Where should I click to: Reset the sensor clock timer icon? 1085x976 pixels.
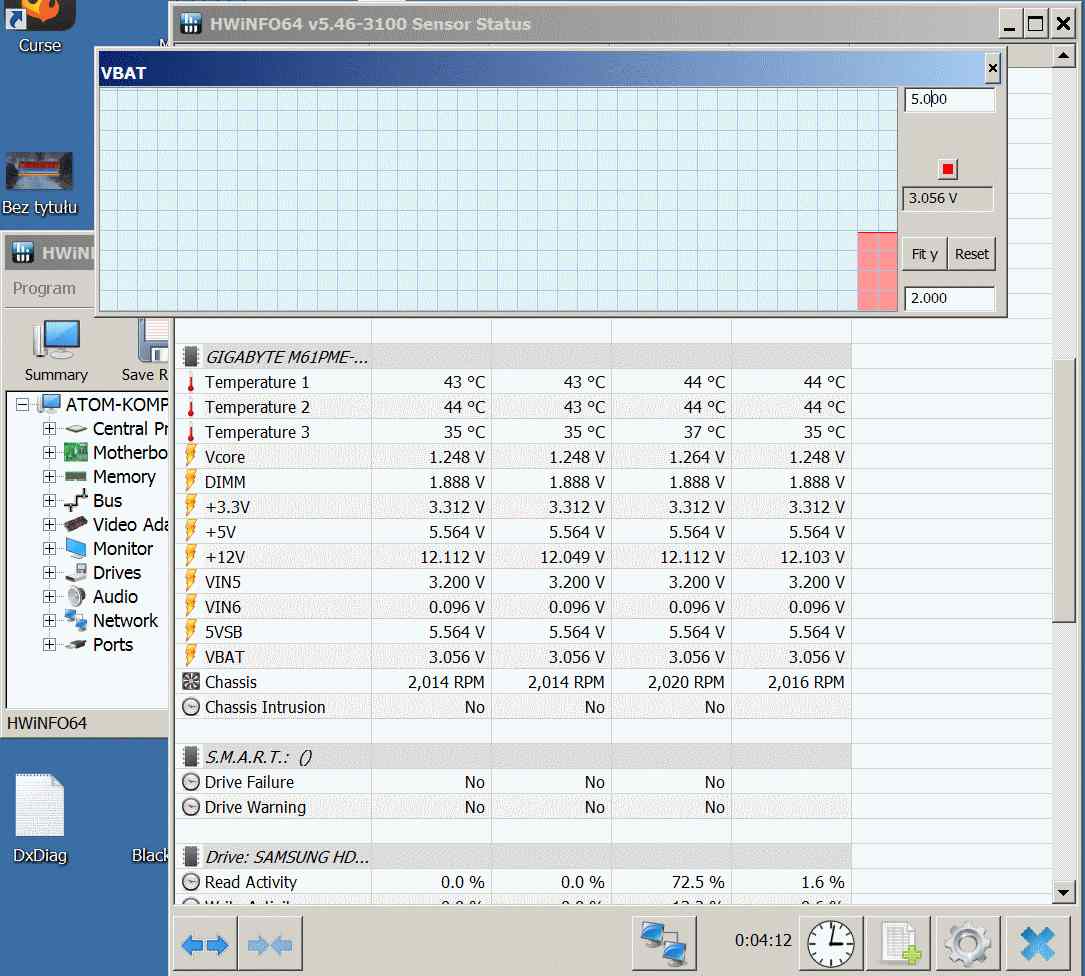831,944
